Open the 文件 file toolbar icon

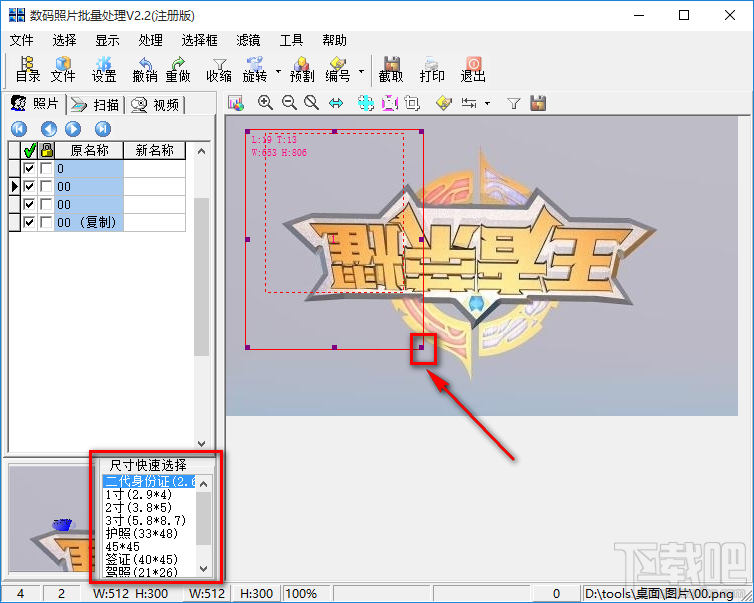coord(63,69)
